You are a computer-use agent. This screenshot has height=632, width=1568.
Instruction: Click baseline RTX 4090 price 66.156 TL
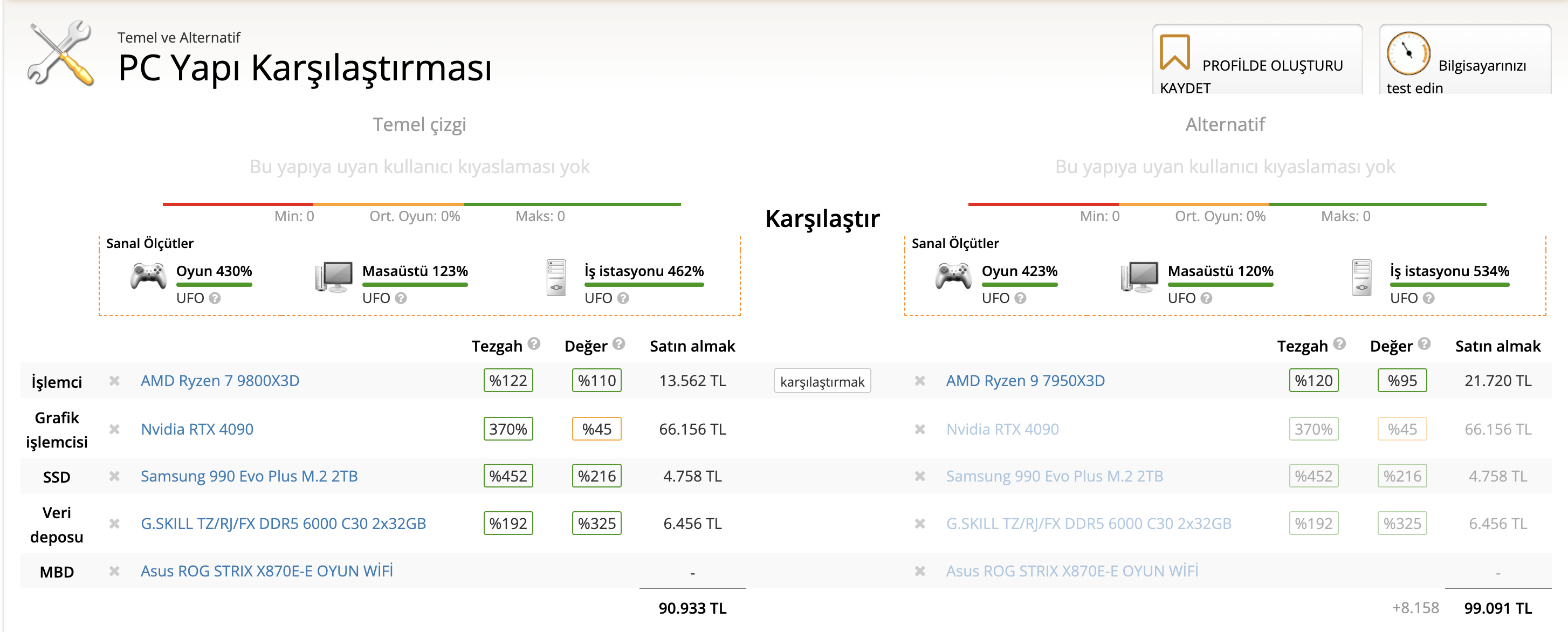coord(693,429)
